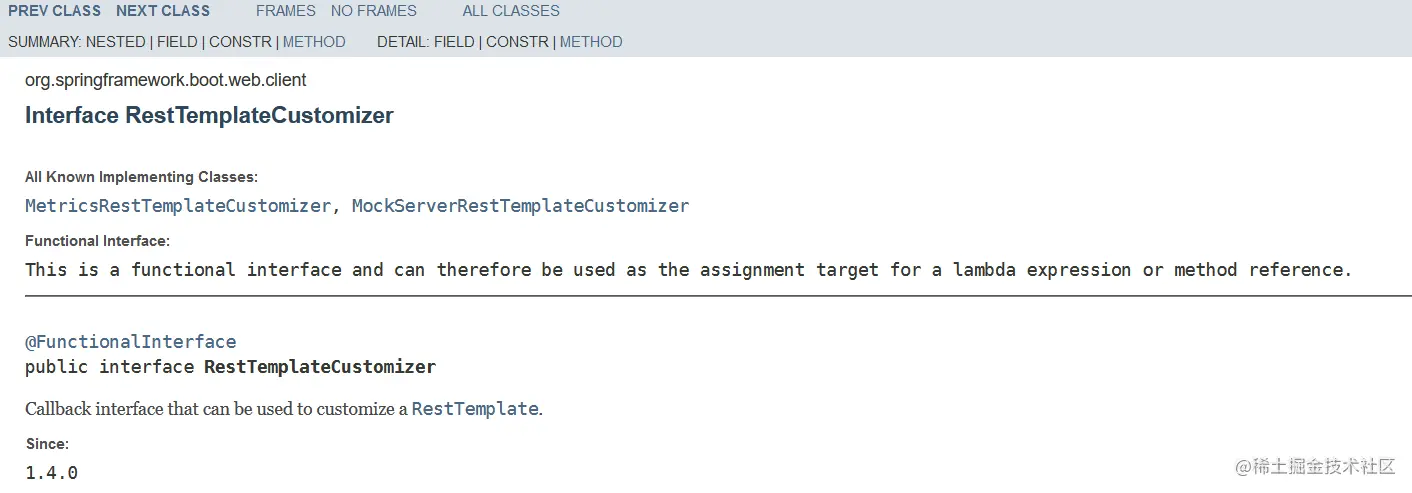
Task: Click the 1.4.0 version under Since
Action: (52, 473)
